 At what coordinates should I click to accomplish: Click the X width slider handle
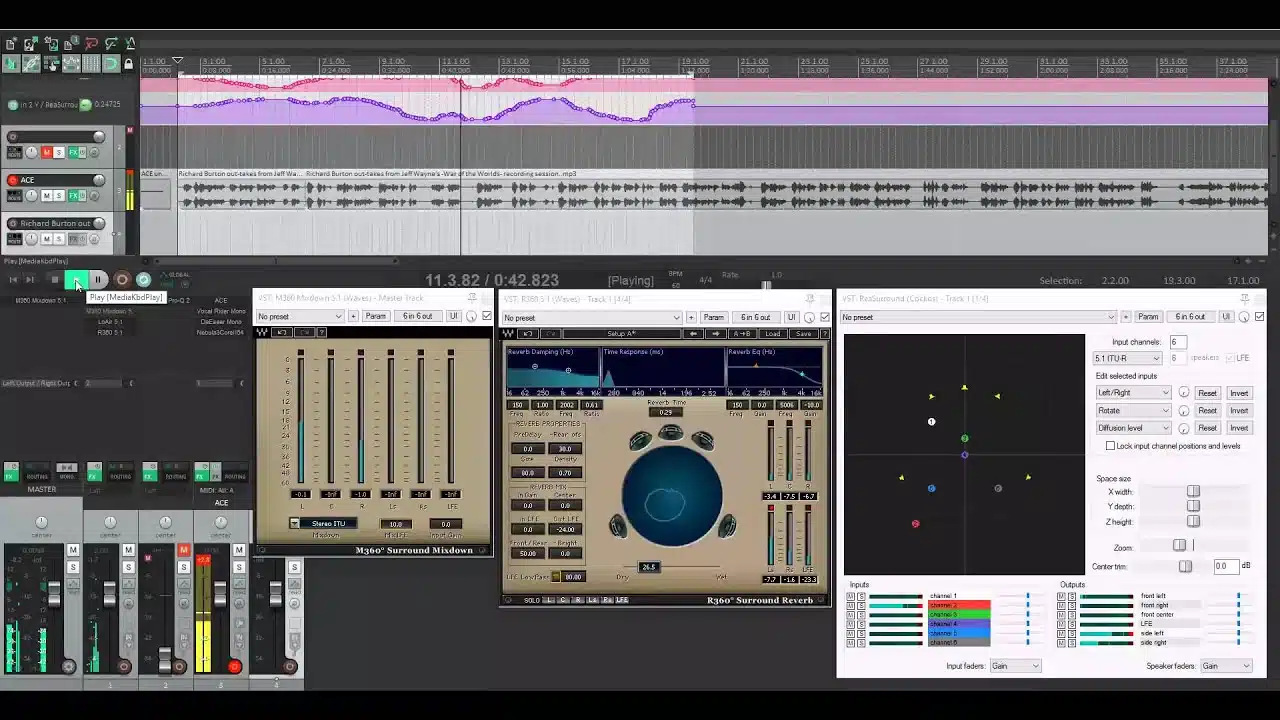tap(1193, 491)
